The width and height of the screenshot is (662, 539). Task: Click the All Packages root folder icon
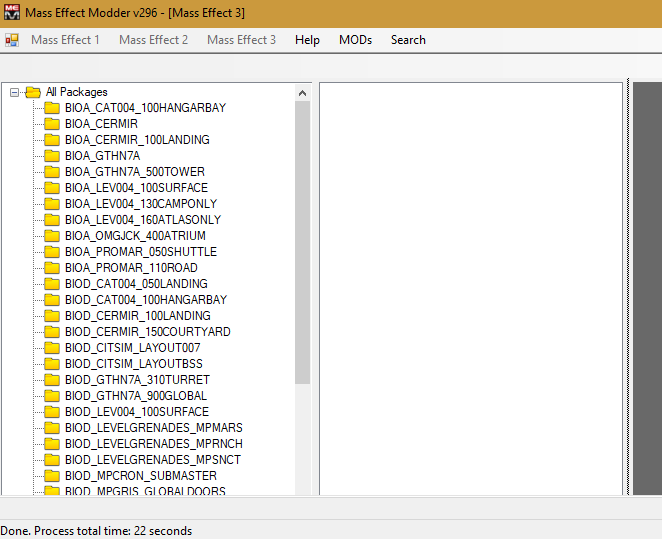(x=33, y=92)
